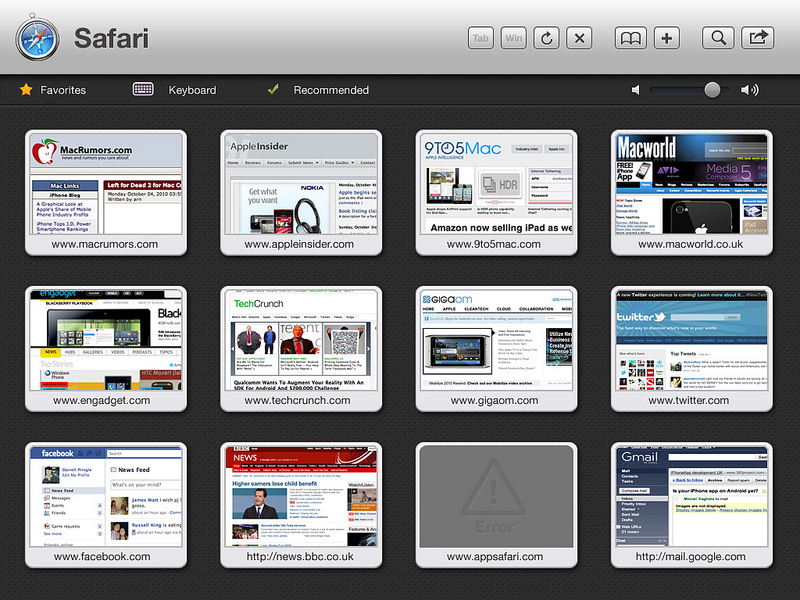Open the magnifying glass search
The width and height of the screenshot is (800, 600).
(x=718, y=38)
